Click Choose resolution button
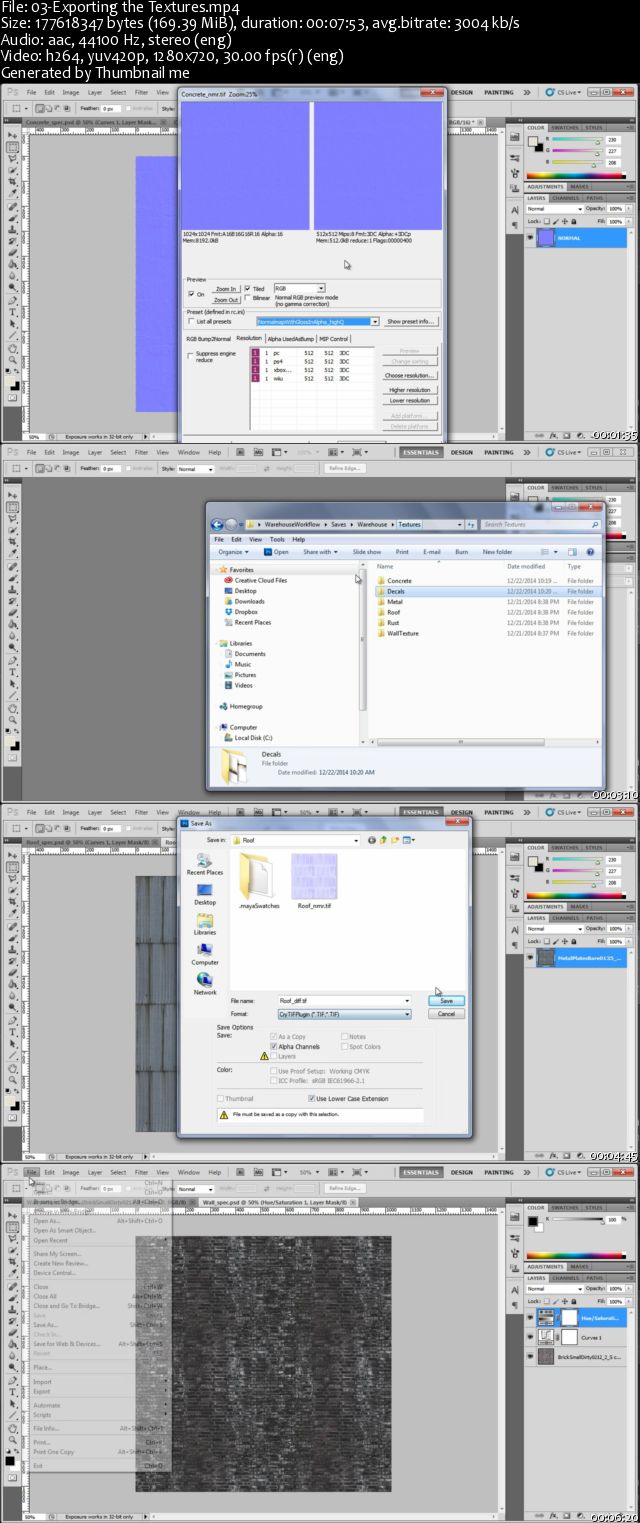640x1523 pixels. tap(410, 375)
